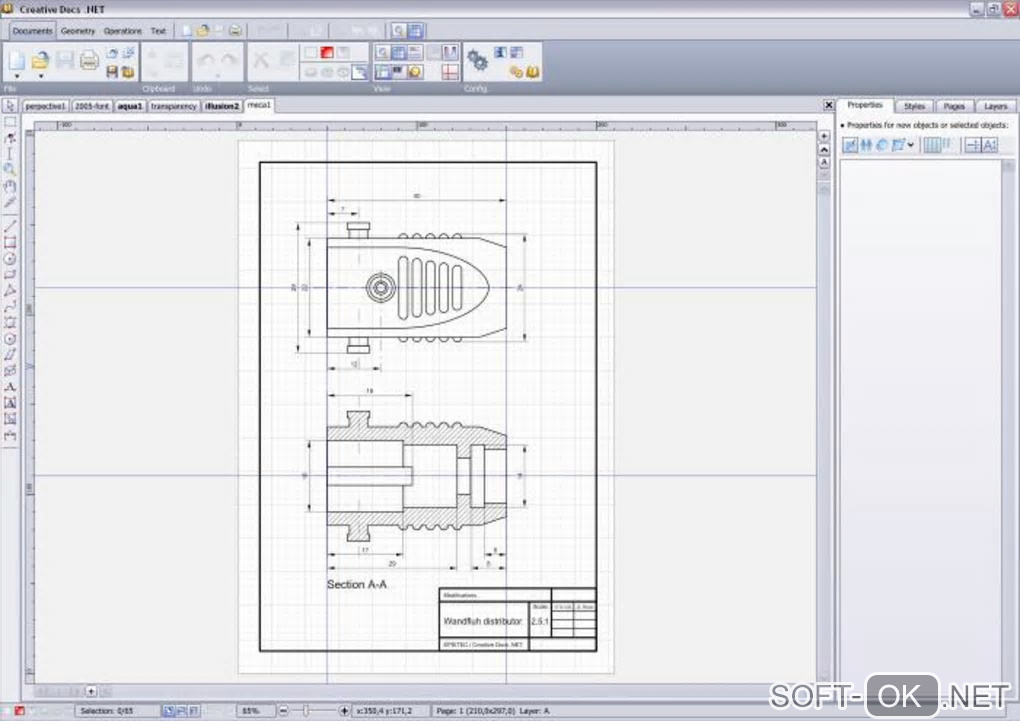
Task: Click the Circle tool in left palette
Action: [10, 258]
